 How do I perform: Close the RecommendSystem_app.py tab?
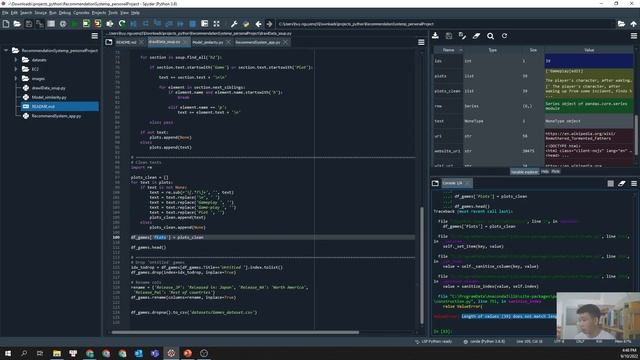point(285,42)
